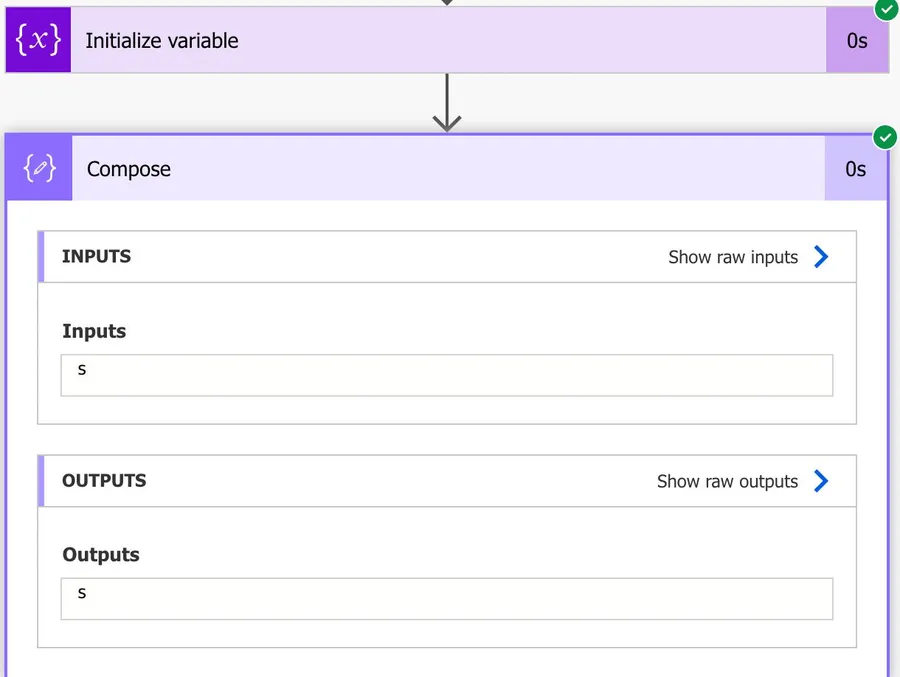Click the blue chevron beside Show raw inputs
This screenshot has height=677, width=900.
pos(821,257)
